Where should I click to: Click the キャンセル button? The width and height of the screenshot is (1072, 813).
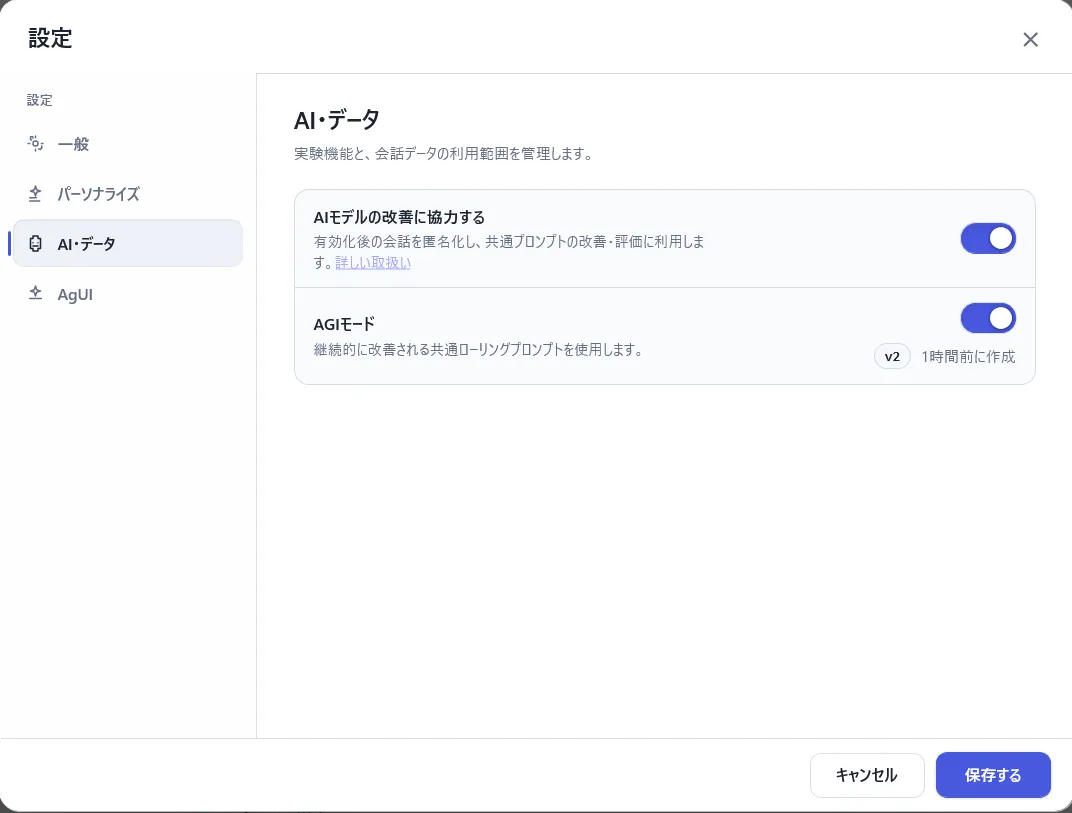click(867, 775)
